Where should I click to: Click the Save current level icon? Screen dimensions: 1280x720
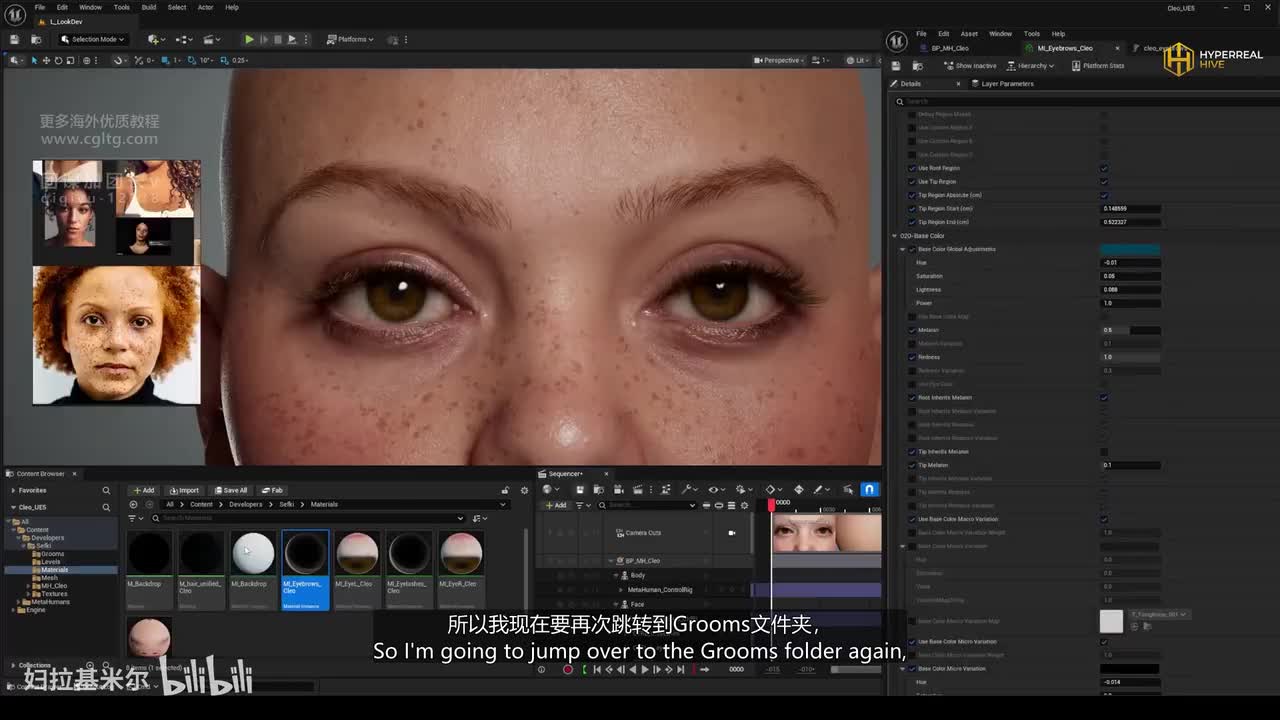tap(15, 39)
